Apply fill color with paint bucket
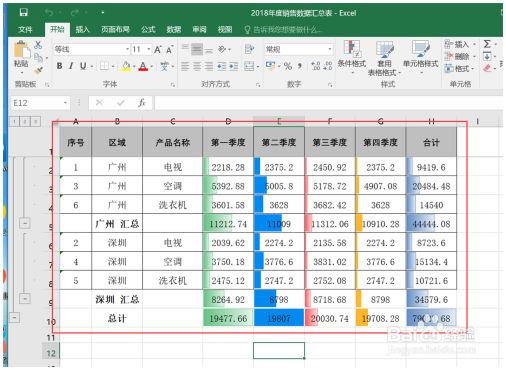Image resolution: width=506 pixels, height=370 pixels. coord(126,66)
